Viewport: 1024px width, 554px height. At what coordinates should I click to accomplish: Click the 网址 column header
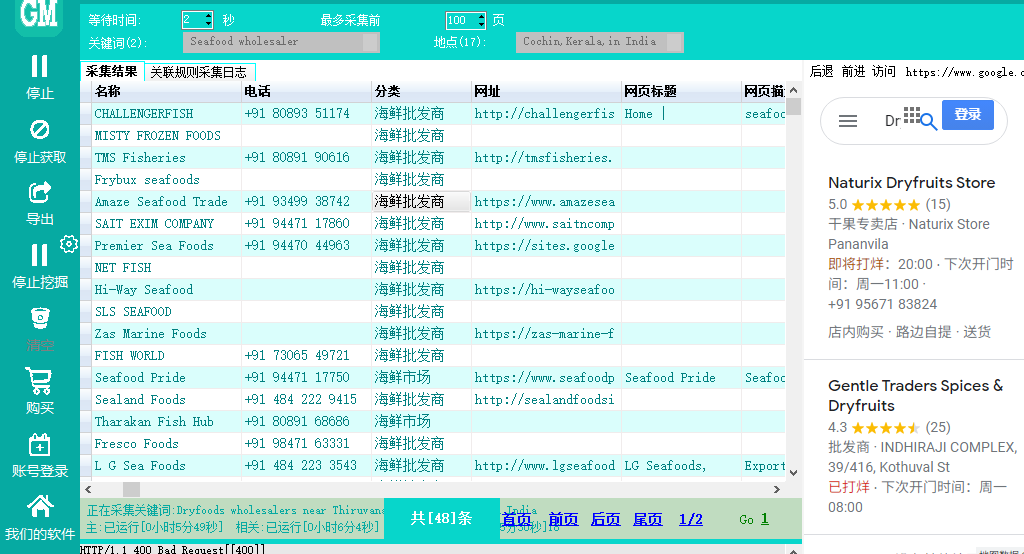coord(546,91)
